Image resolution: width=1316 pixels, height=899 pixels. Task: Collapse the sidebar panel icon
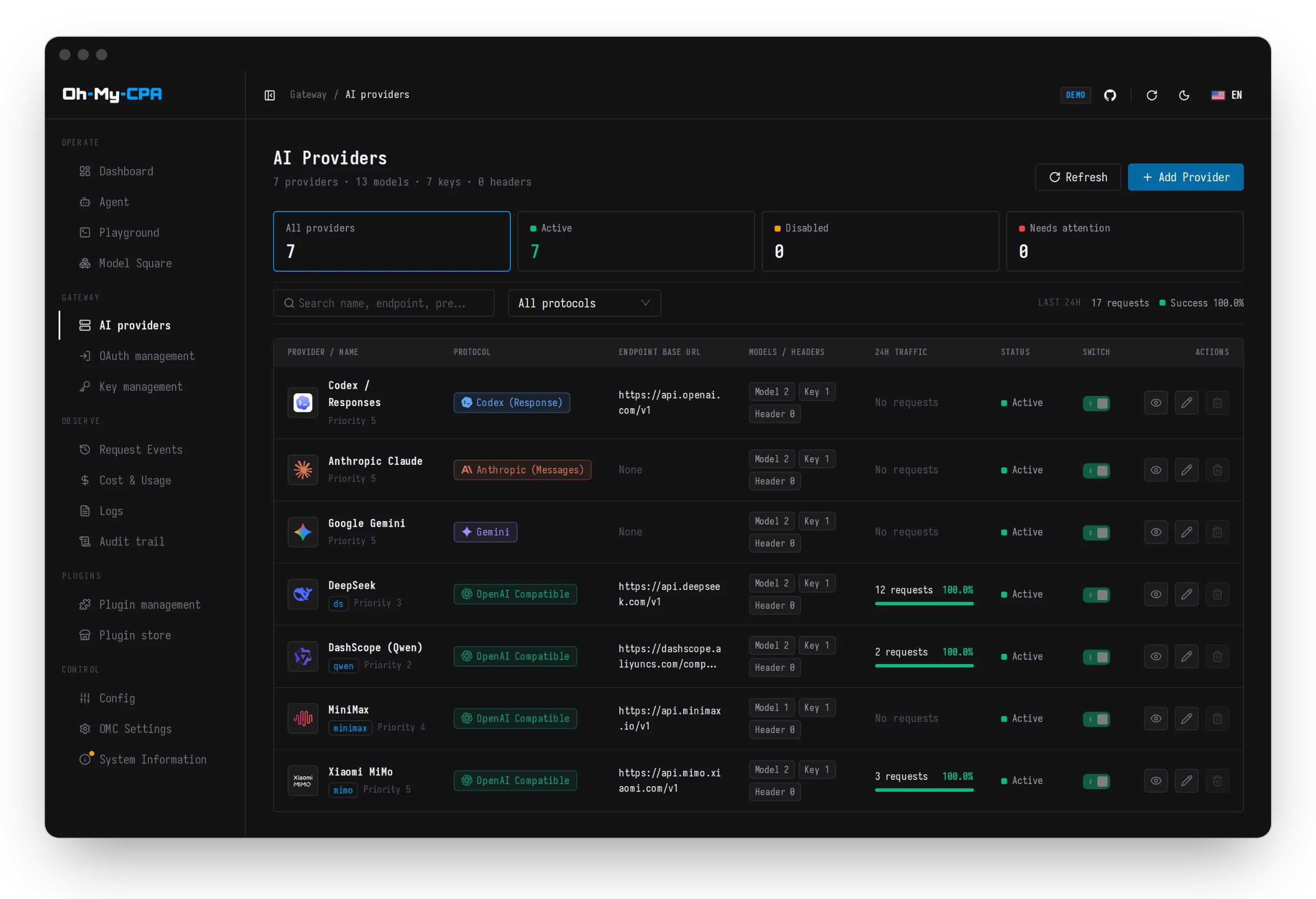270,95
